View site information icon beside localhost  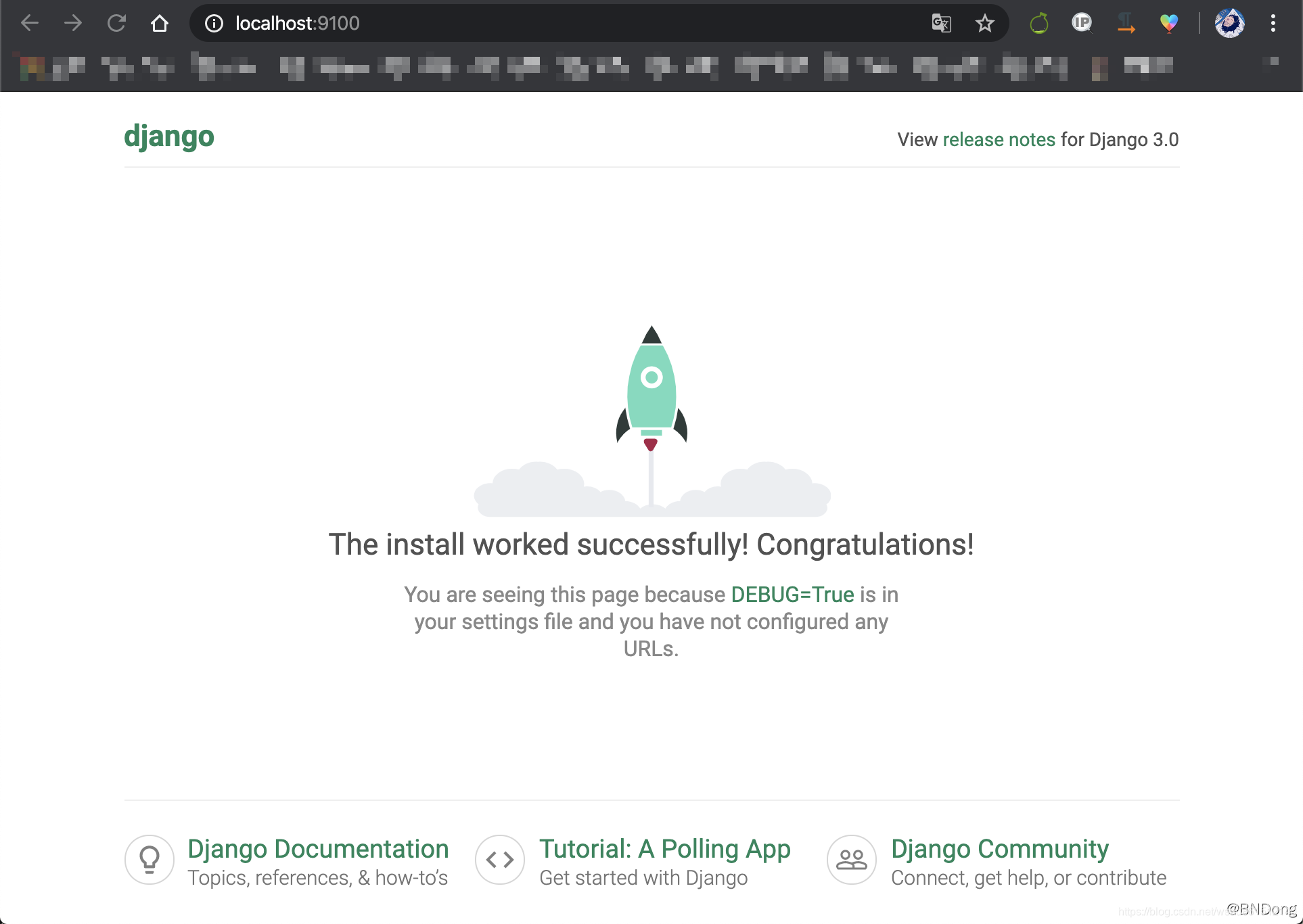(214, 24)
